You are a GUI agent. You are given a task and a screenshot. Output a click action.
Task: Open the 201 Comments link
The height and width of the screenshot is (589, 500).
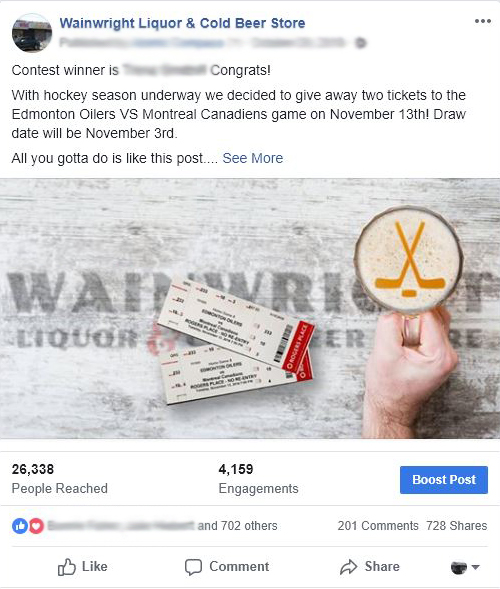tap(378, 526)
